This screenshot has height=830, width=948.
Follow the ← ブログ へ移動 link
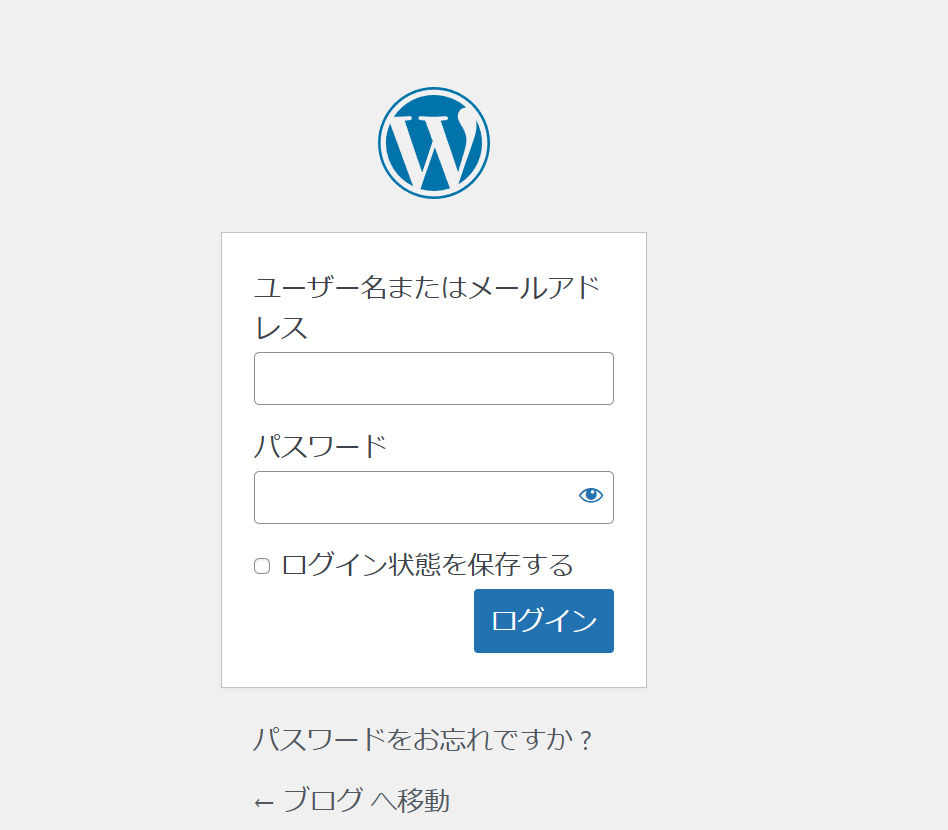pos(352,800)
